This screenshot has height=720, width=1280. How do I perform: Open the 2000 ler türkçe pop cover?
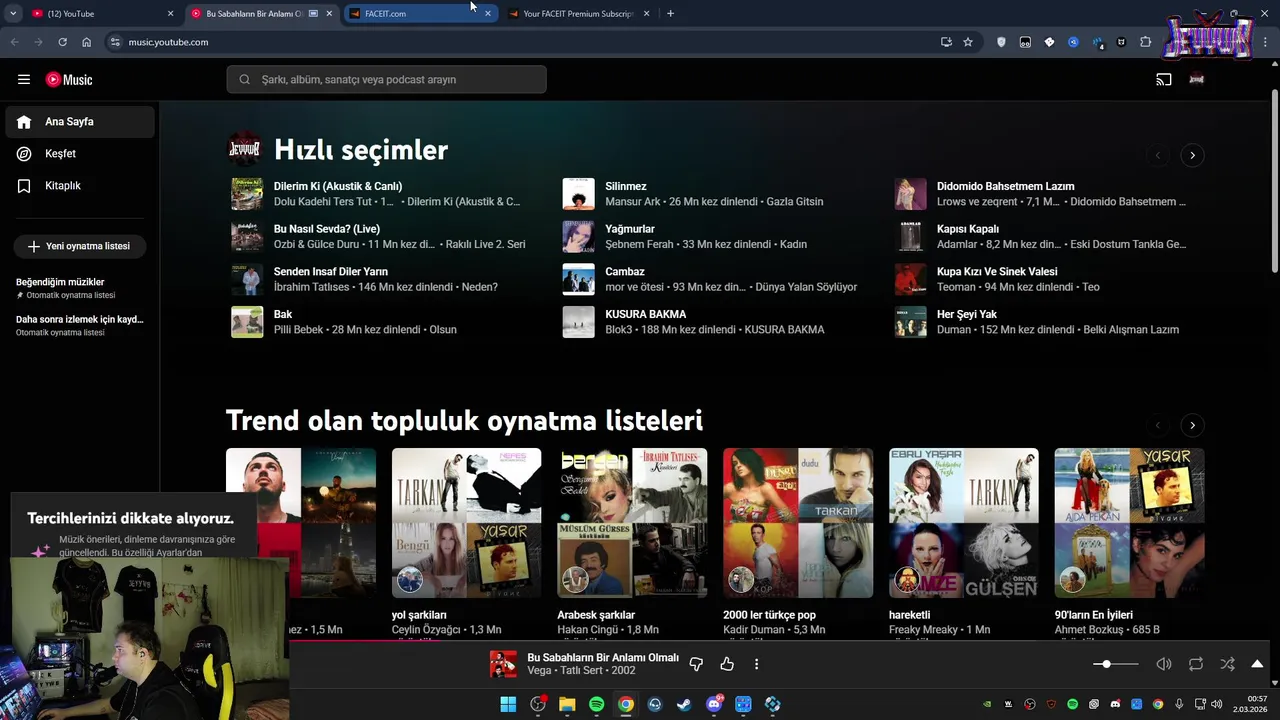point(798,523)
